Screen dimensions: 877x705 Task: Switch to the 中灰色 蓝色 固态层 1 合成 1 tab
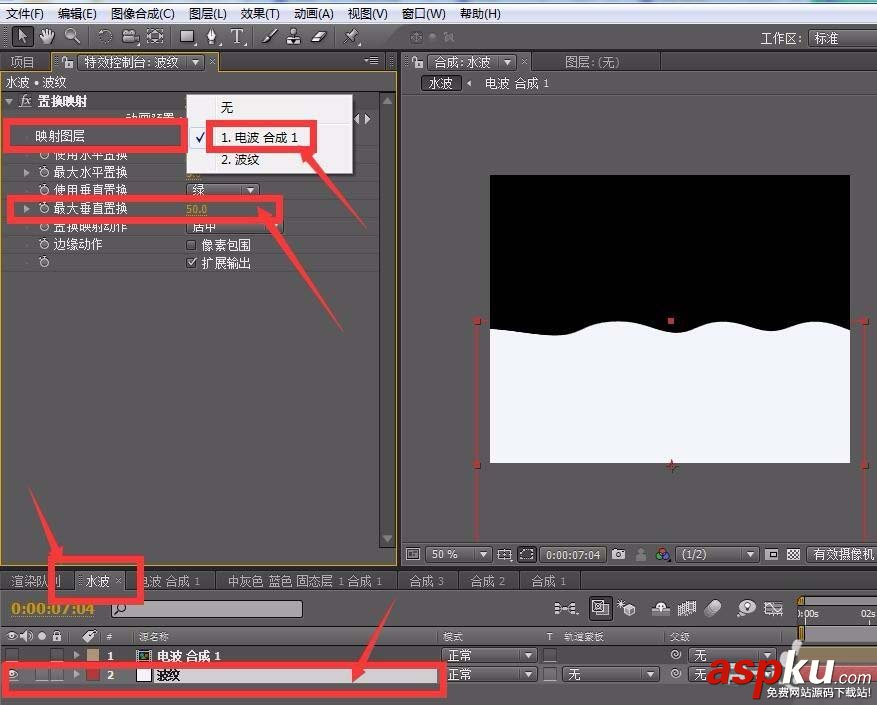point(305,581)
